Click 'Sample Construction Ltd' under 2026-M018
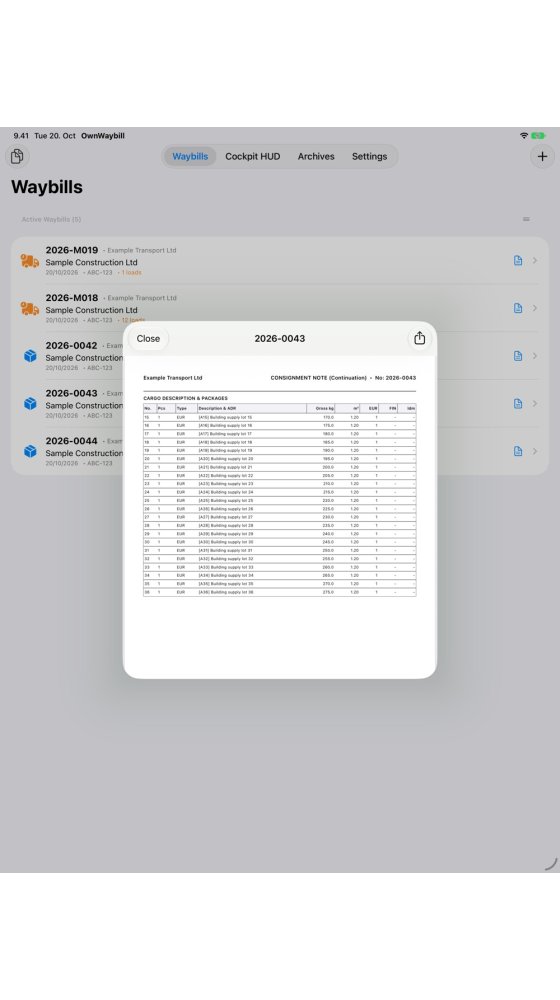 91,310
